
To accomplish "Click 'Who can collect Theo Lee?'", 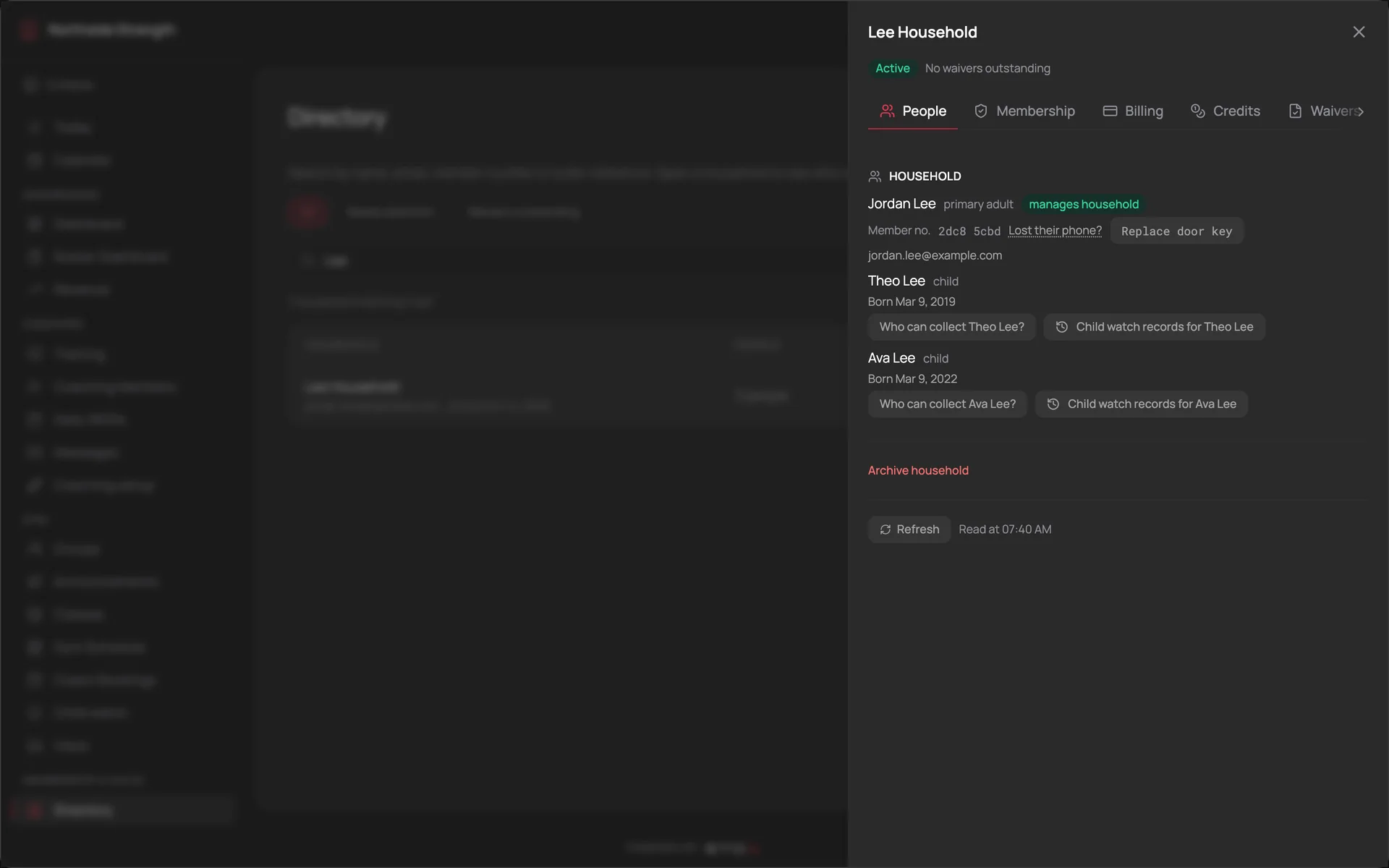I will click(x=951, y=327).
